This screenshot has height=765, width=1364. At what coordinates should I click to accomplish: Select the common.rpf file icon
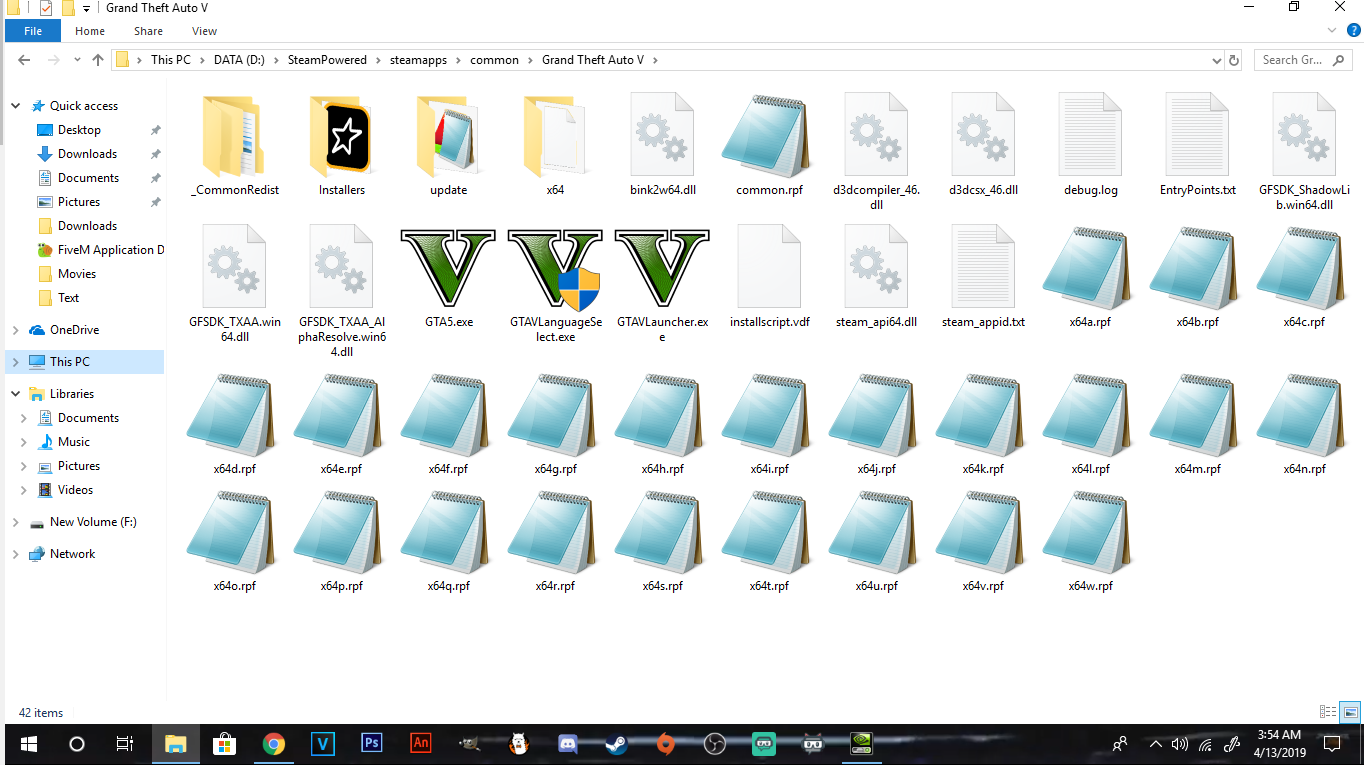coord(769,135)
